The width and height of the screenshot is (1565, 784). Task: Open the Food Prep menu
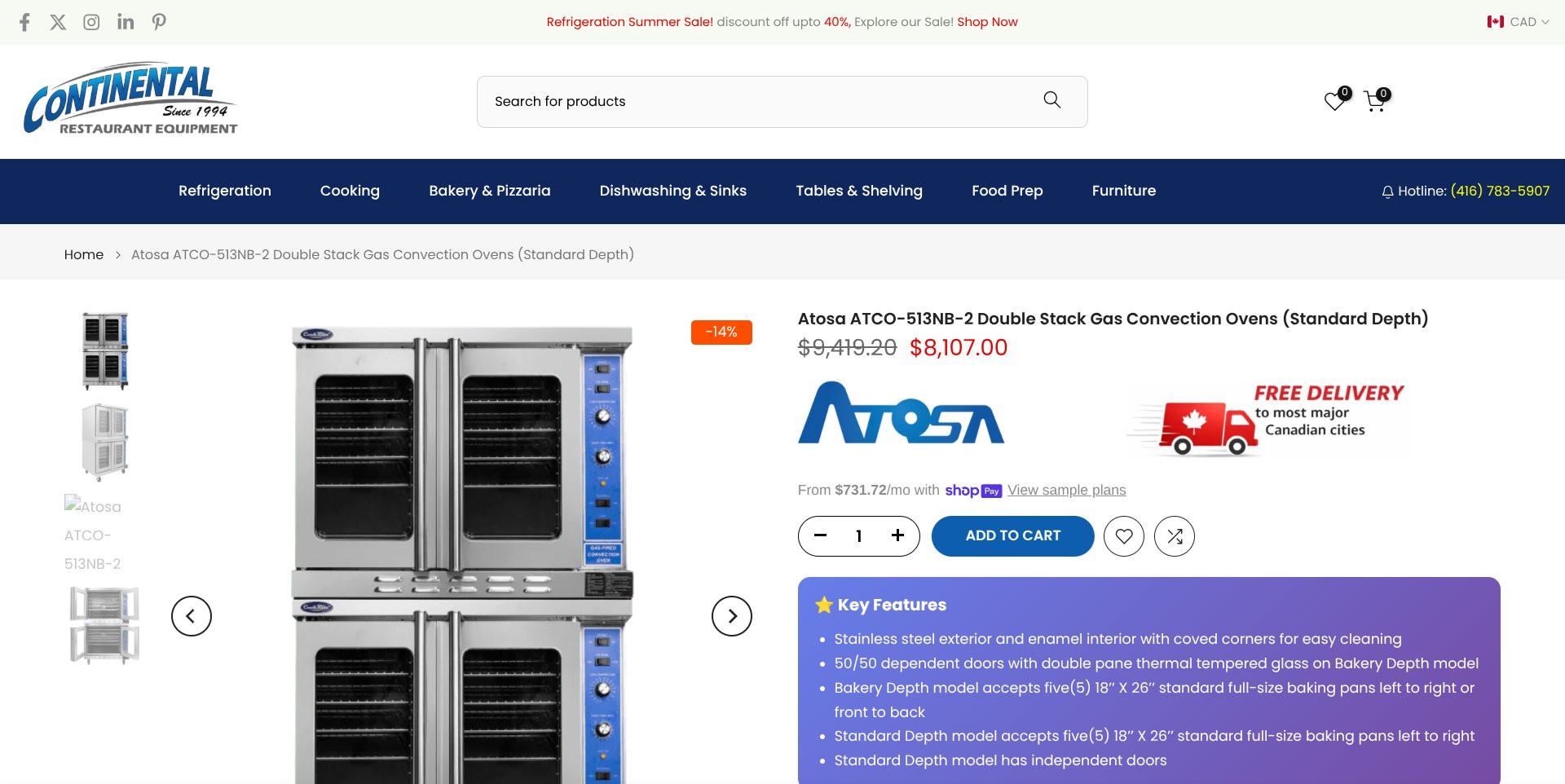[x=1007, y=191]
